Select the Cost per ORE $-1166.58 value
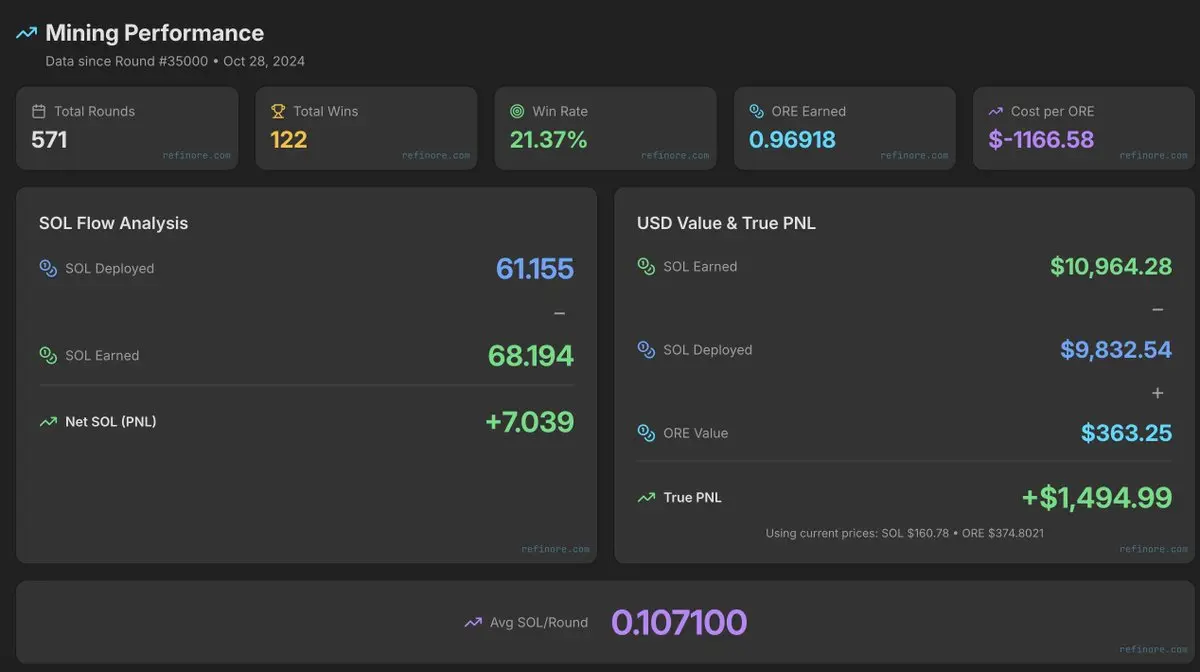1200x672 pixels. tap(1041, 139)
